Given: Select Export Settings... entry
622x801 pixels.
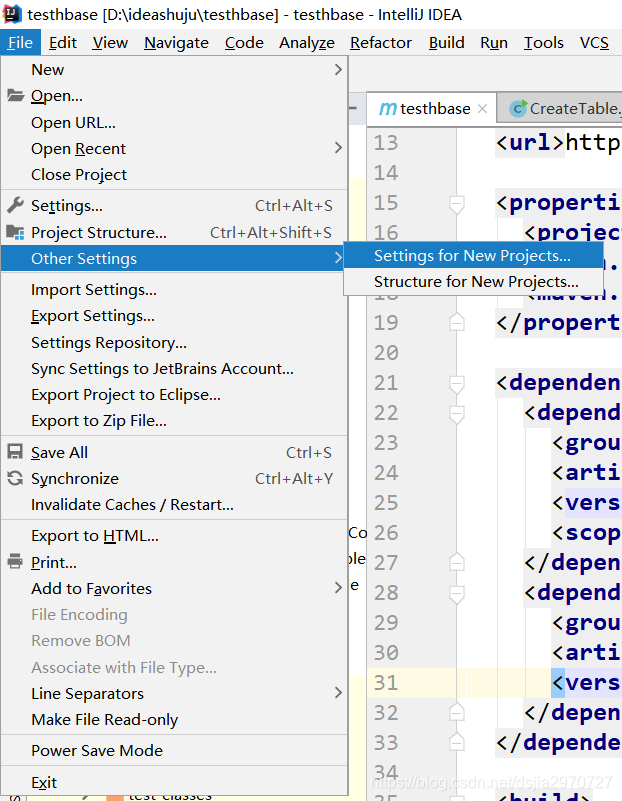Looking at the screenshot, I should pos(174,316).
